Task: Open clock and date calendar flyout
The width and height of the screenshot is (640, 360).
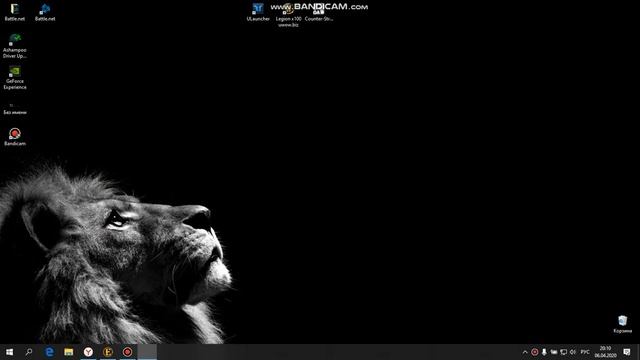Action: tap(605, 352)
